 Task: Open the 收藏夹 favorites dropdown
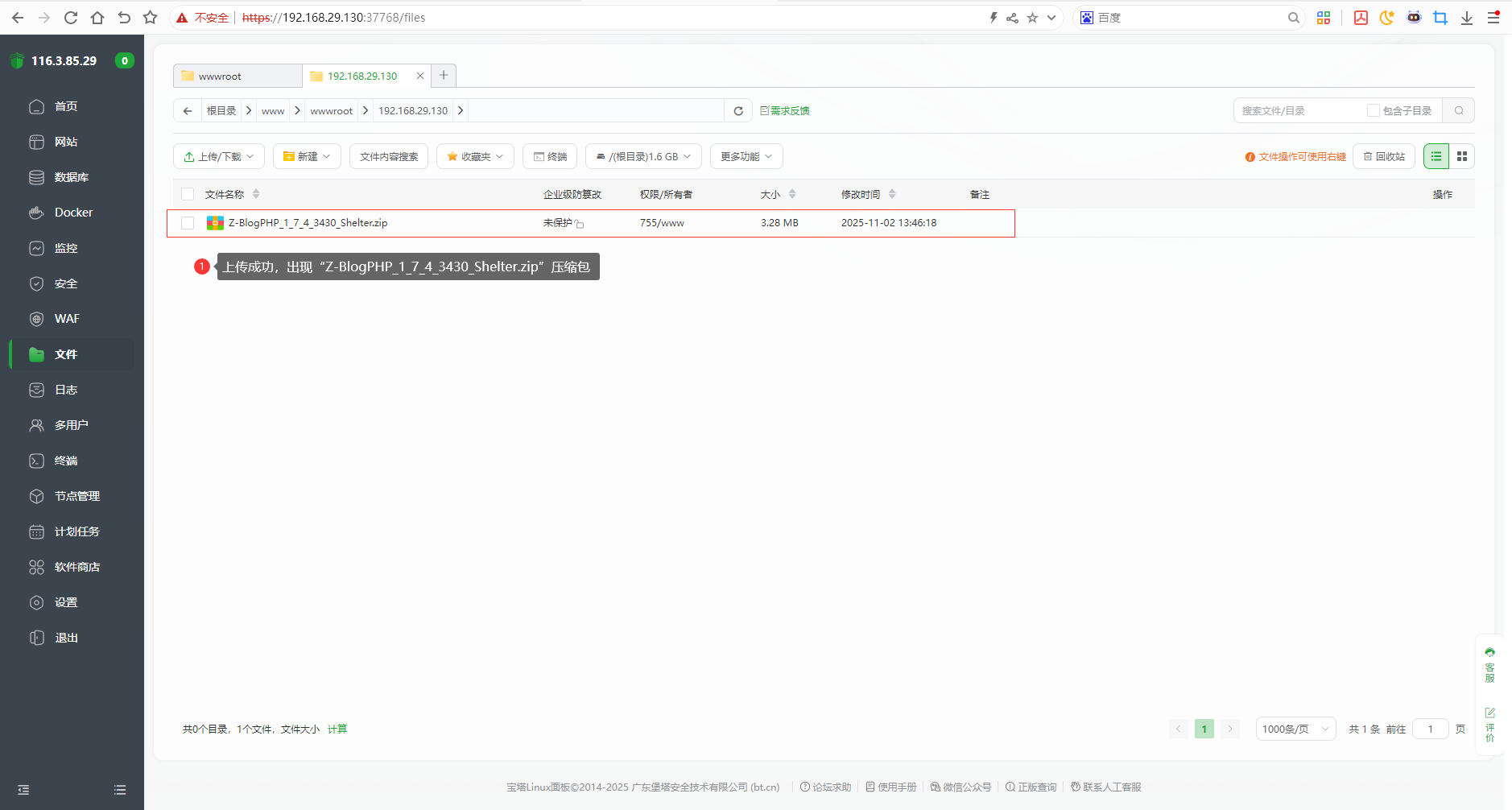(475, 156)
